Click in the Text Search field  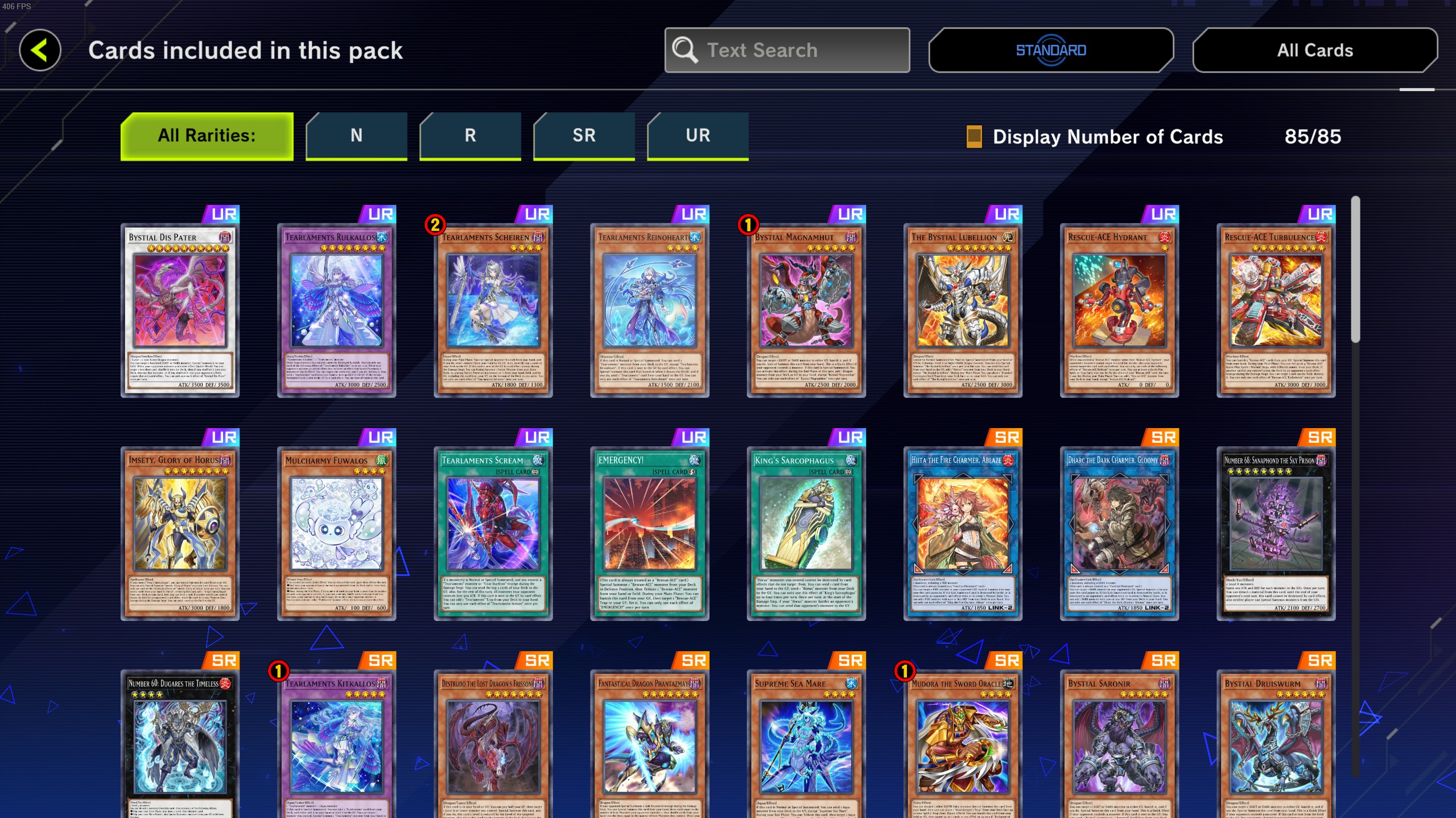pyautogui.click(x=787, y=50)
